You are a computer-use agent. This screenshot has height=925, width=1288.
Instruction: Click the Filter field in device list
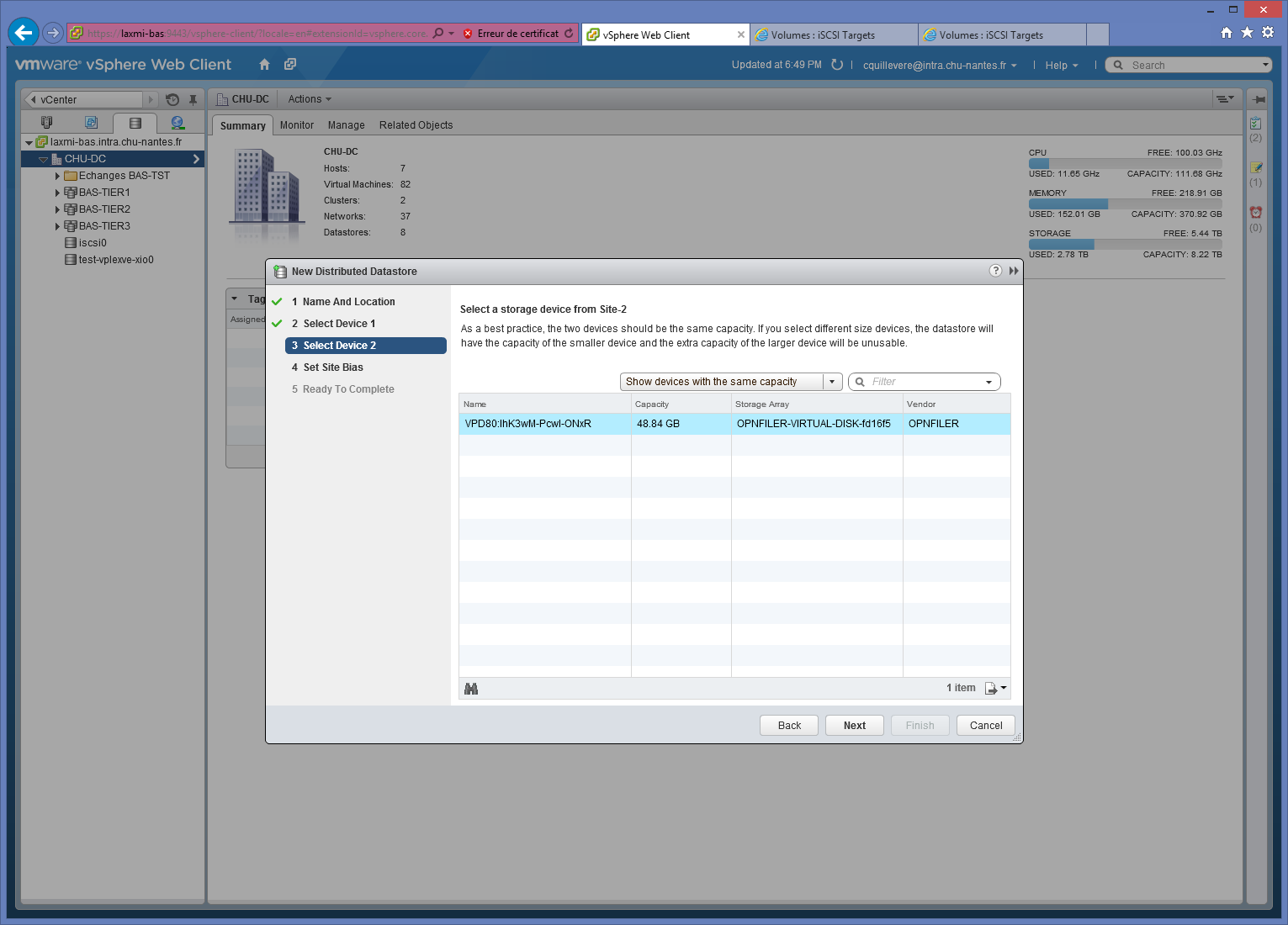pos(925,382)
